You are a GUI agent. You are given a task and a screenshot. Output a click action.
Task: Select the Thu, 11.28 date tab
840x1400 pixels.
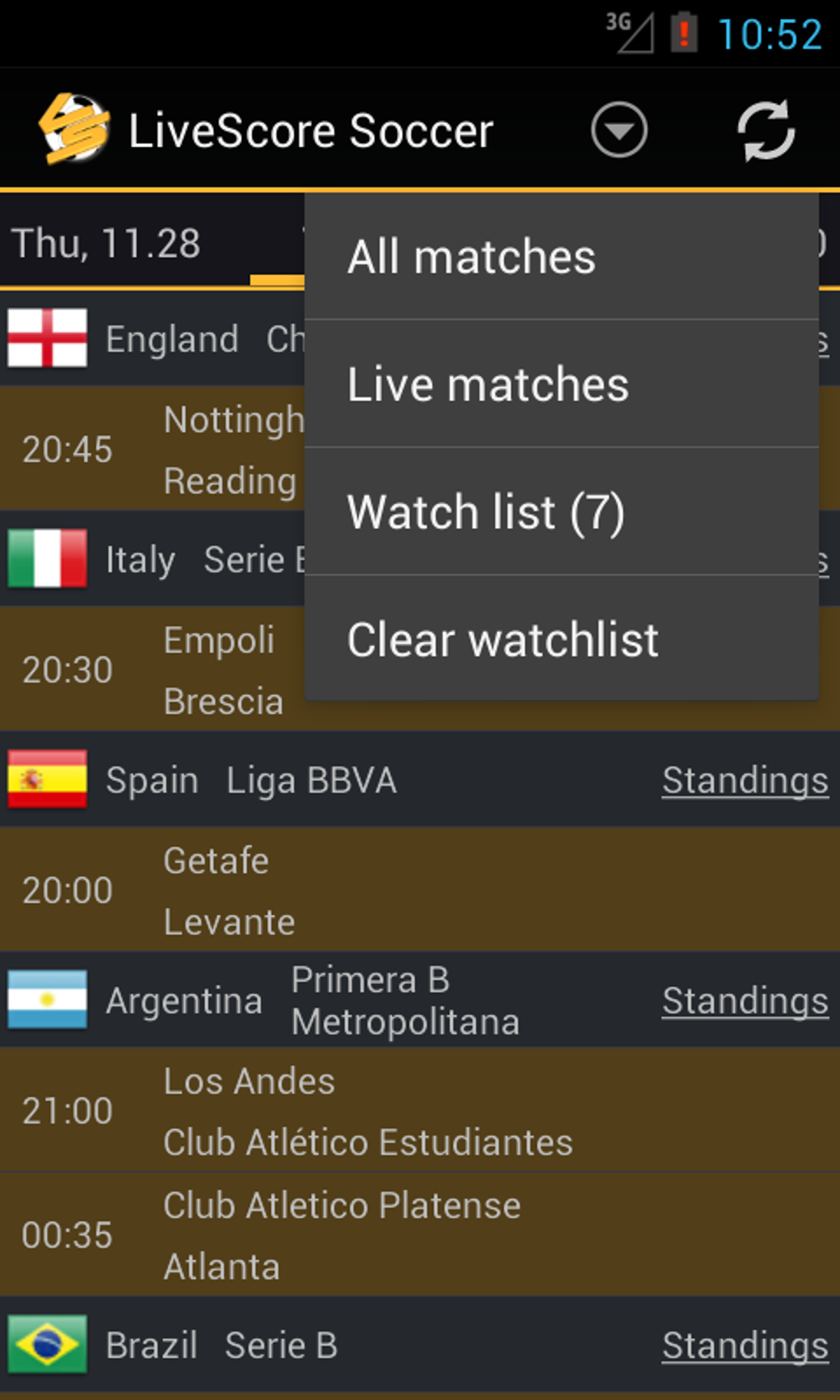point(107,244)
